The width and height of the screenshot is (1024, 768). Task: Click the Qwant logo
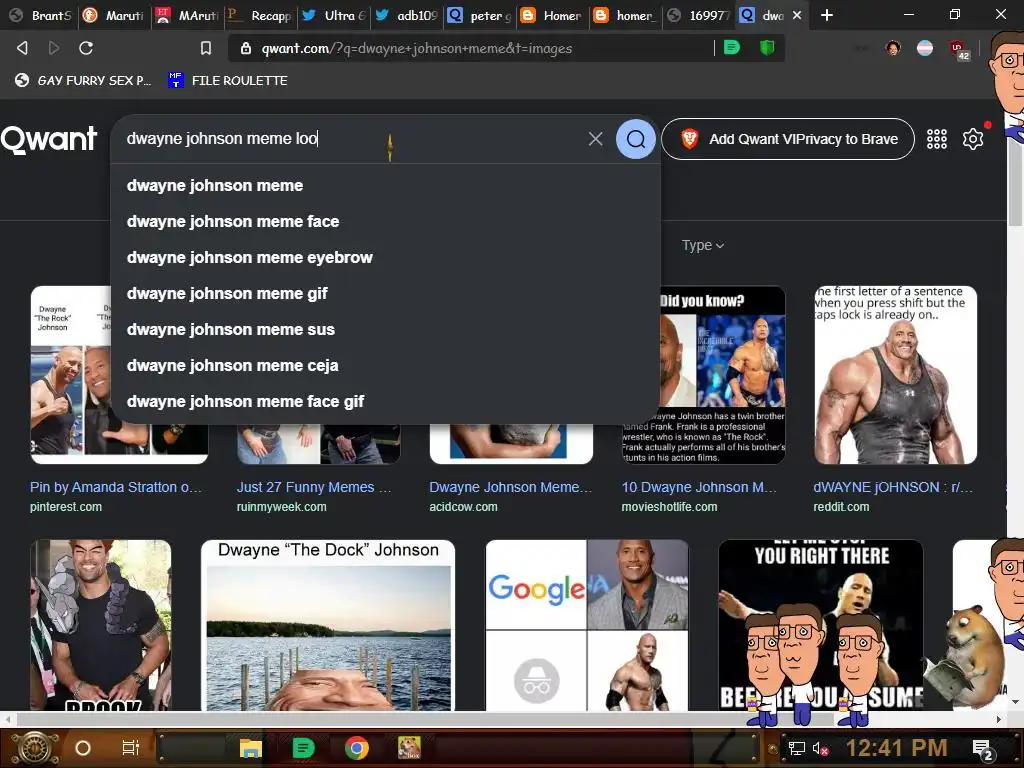click(49, 139)
